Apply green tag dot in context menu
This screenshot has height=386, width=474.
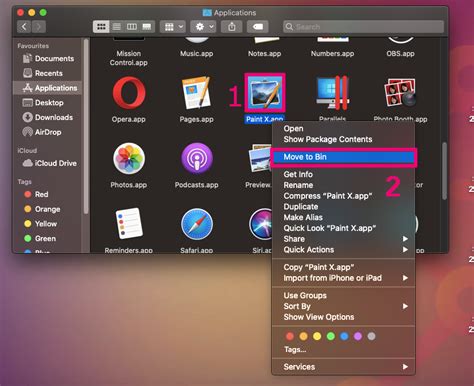tap(331, 336)
